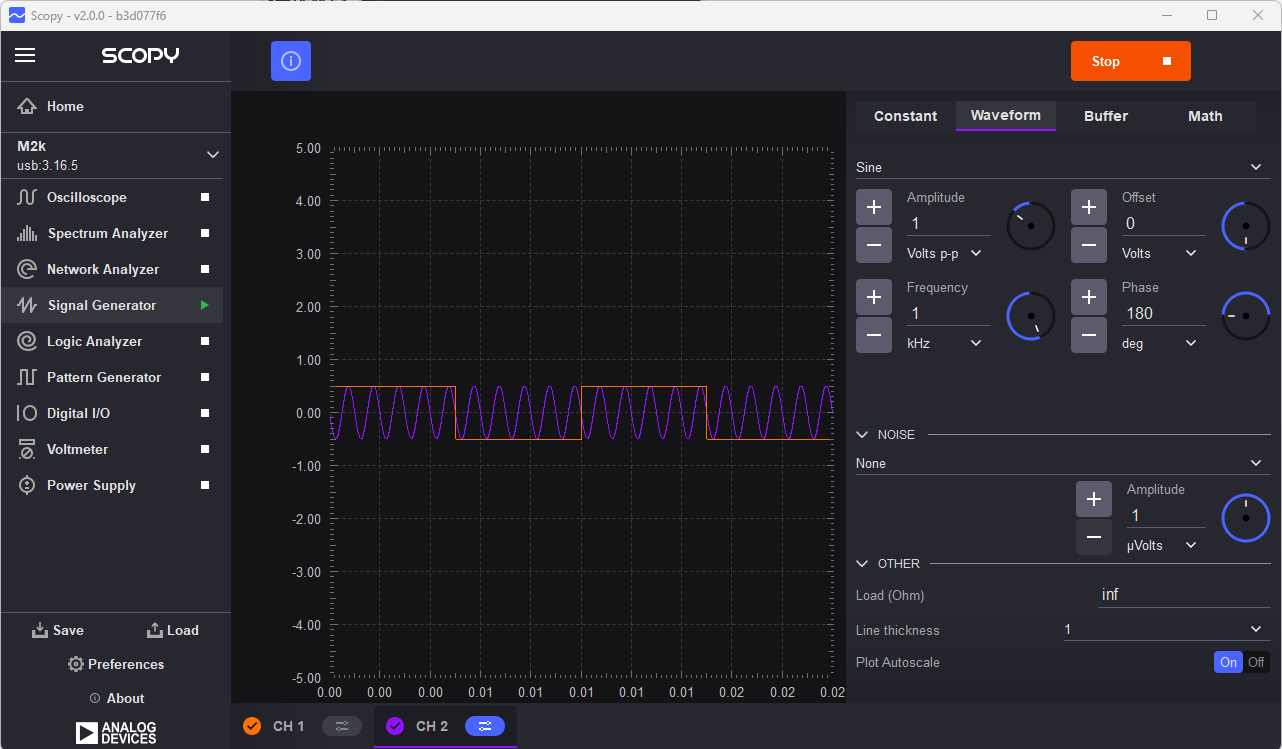Viewport: 1282px width, 749px height.
Task: Open the About link
Action: tap(117, 698)
